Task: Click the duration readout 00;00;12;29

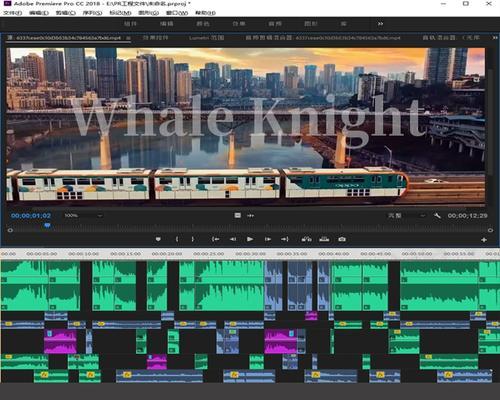Action: (x=468, y=216)
